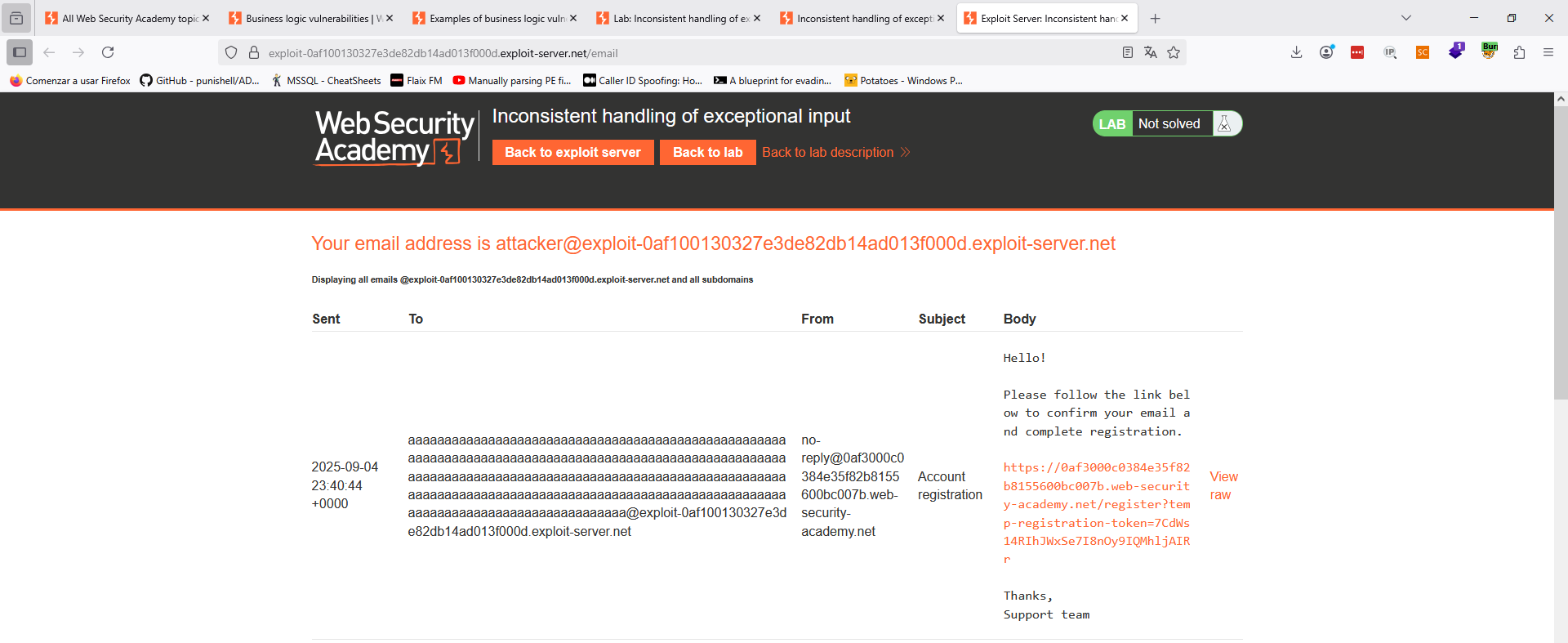
Task: Open the Downloads panel
Action: point(1296,52)
